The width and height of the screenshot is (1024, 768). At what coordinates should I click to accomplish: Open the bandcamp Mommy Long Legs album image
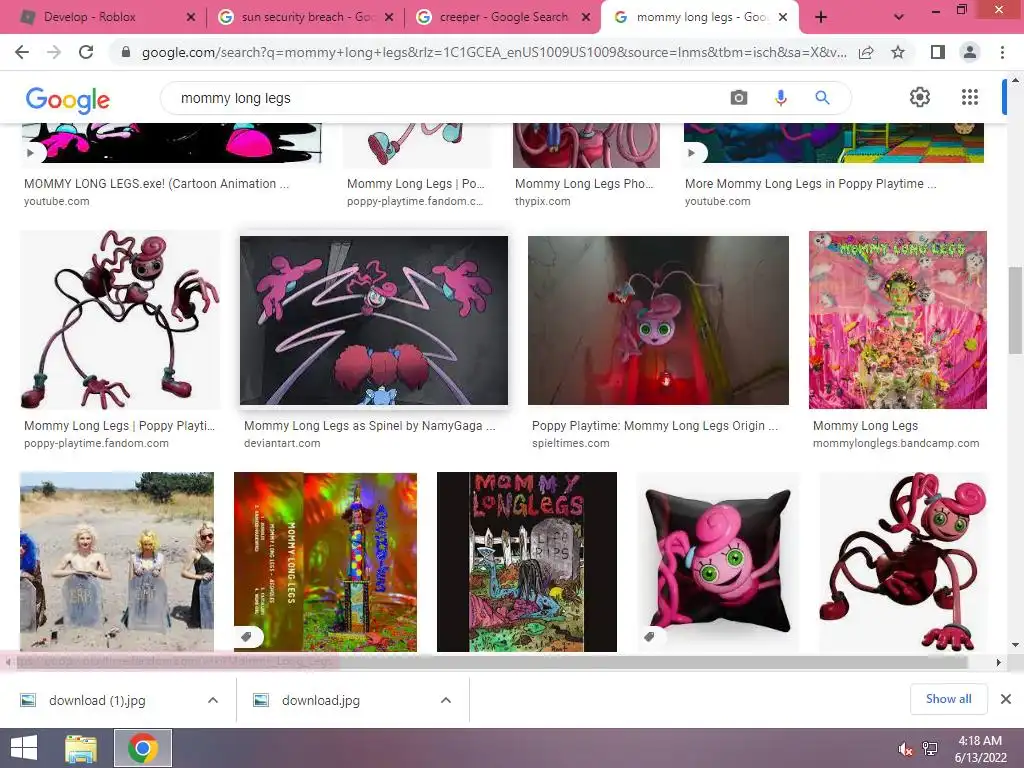pyautogui.click(x=898, y=320)
